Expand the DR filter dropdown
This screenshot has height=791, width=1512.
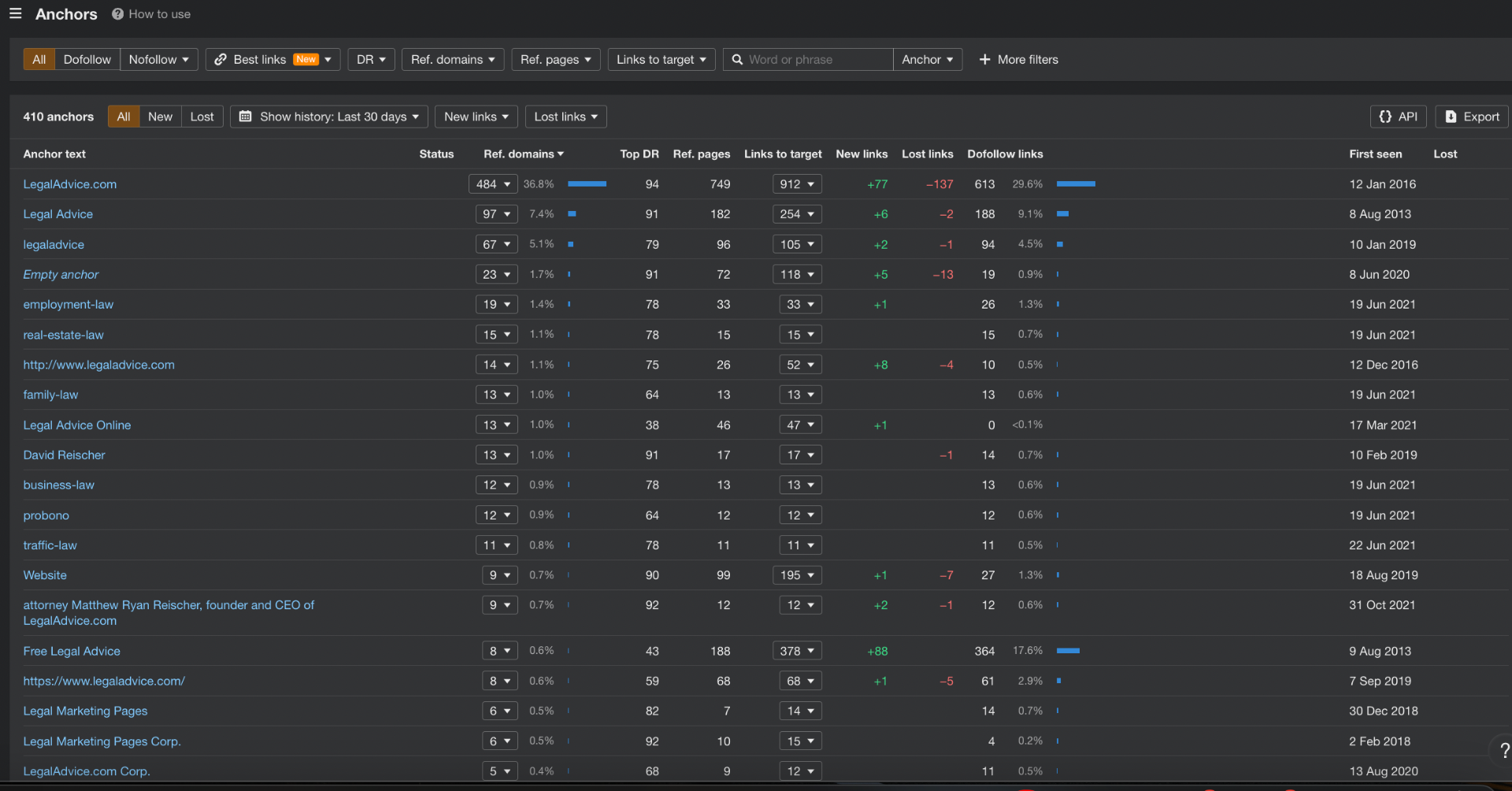pos(371,60)
